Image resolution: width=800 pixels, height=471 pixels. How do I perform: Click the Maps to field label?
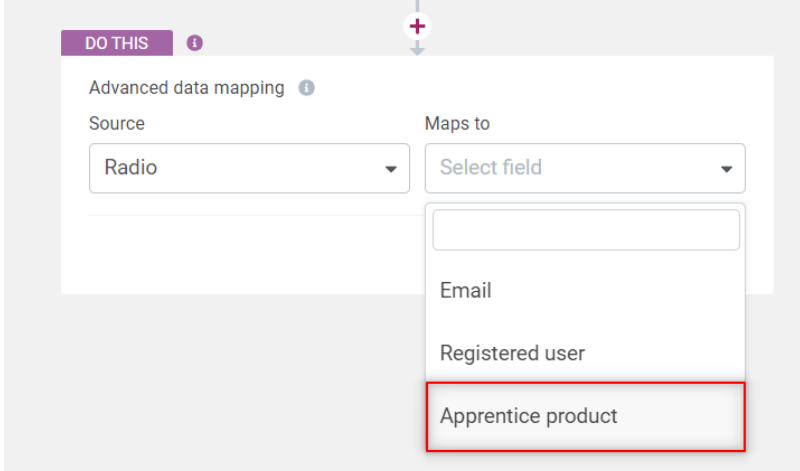click(x=457, y=123)
